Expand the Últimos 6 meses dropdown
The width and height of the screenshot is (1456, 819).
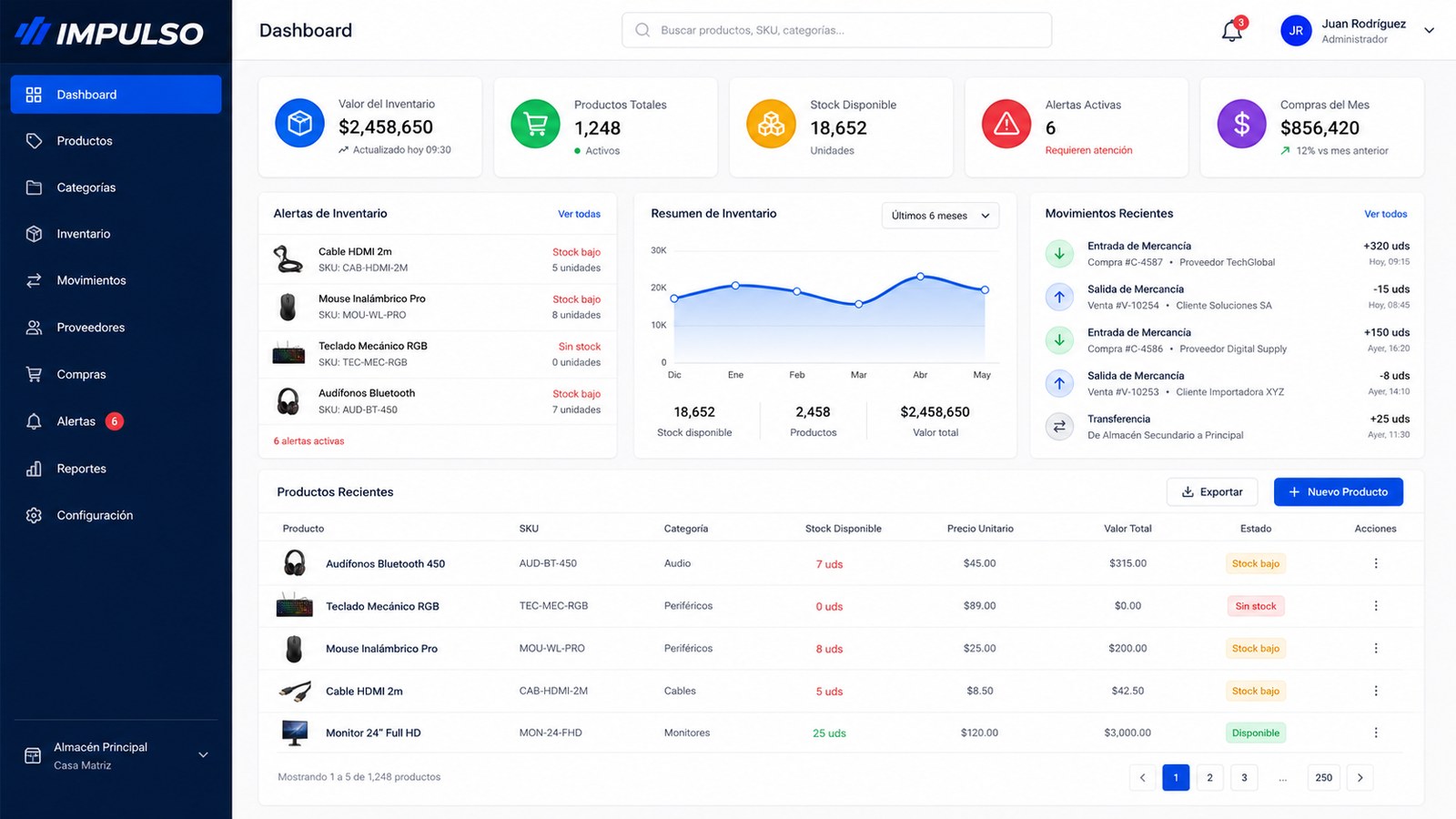pos(941,216)
